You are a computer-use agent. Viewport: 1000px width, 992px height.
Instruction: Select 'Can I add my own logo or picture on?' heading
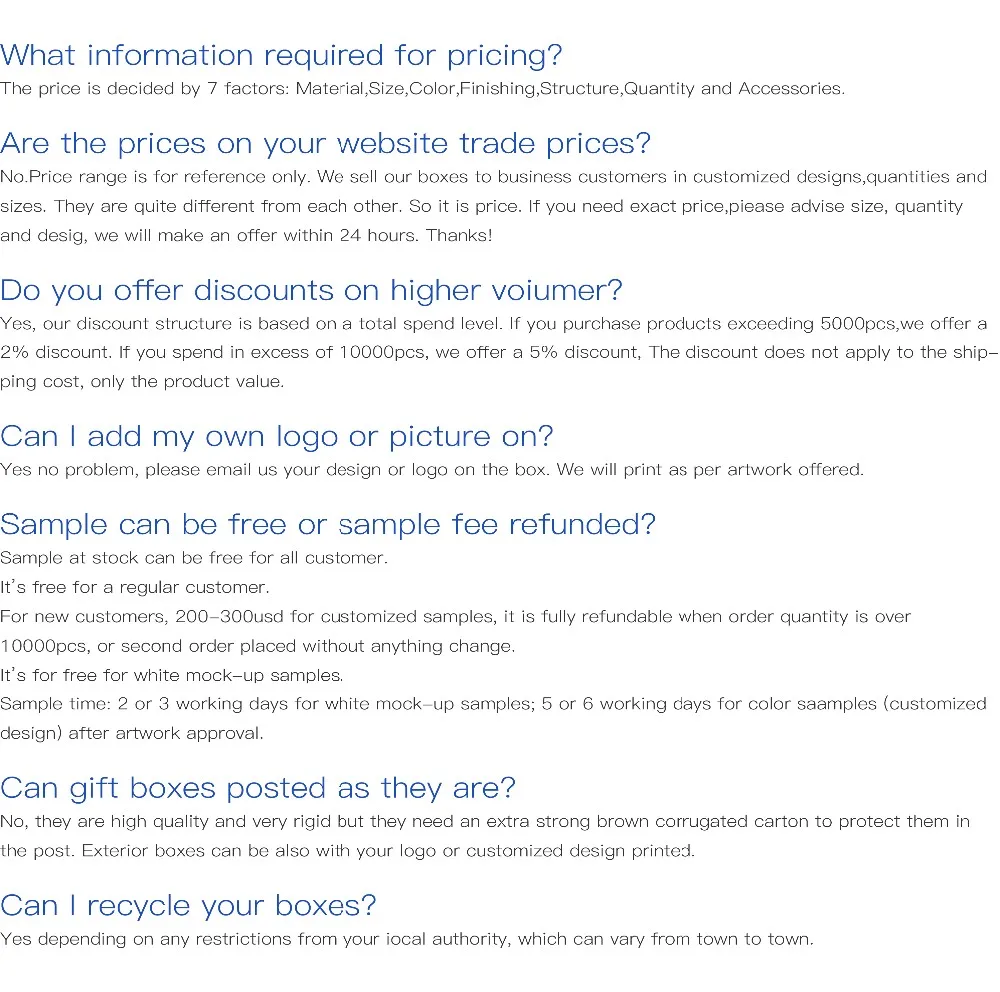pyautogui.click(x=277, y=437)
